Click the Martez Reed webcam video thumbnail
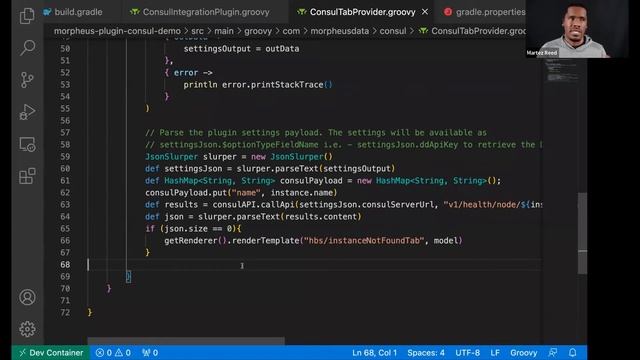Screen dimensions: 640x360 pos(577,29)
